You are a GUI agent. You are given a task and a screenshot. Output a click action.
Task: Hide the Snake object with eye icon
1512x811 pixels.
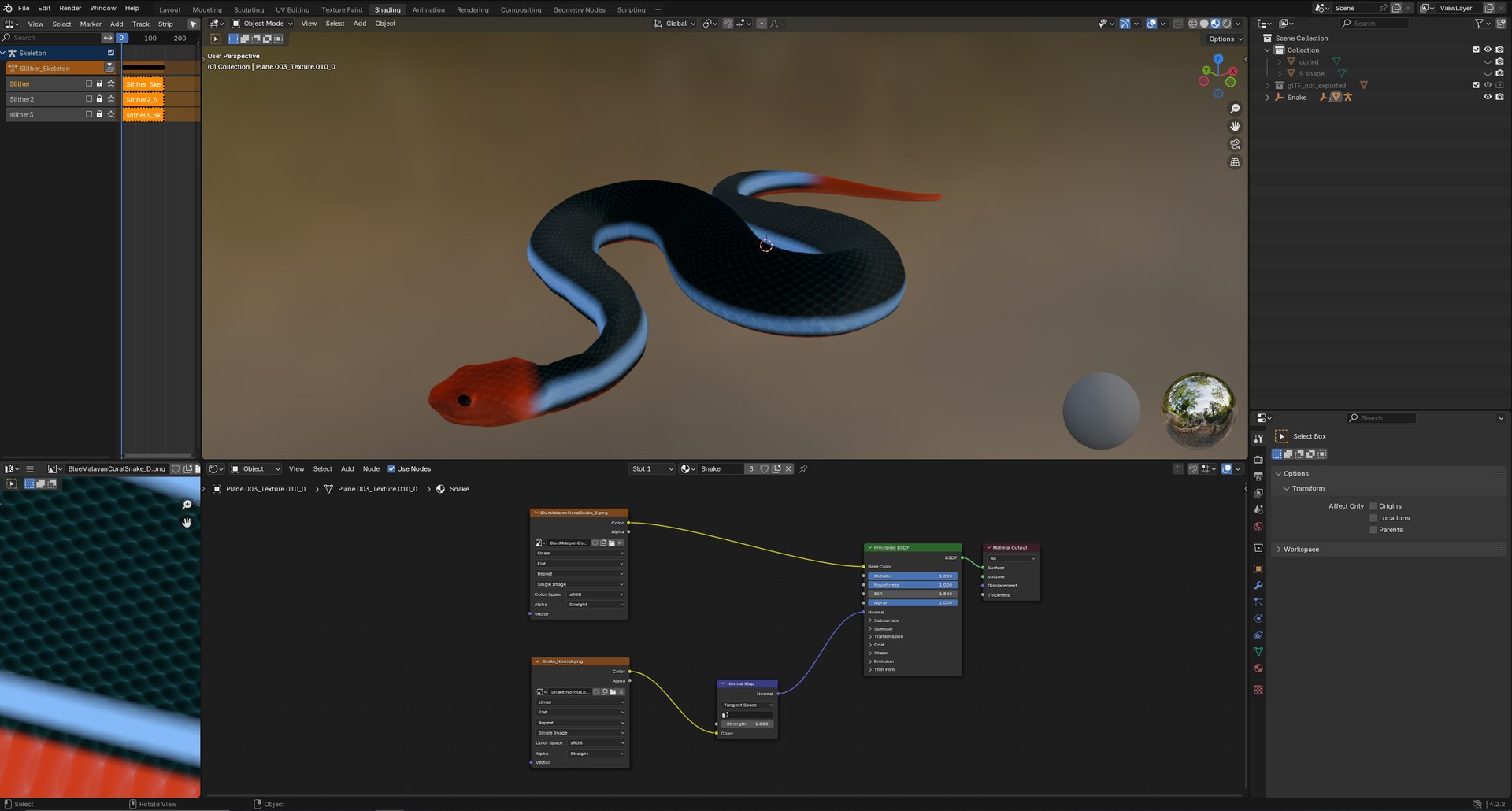(x=1488, y=98)
